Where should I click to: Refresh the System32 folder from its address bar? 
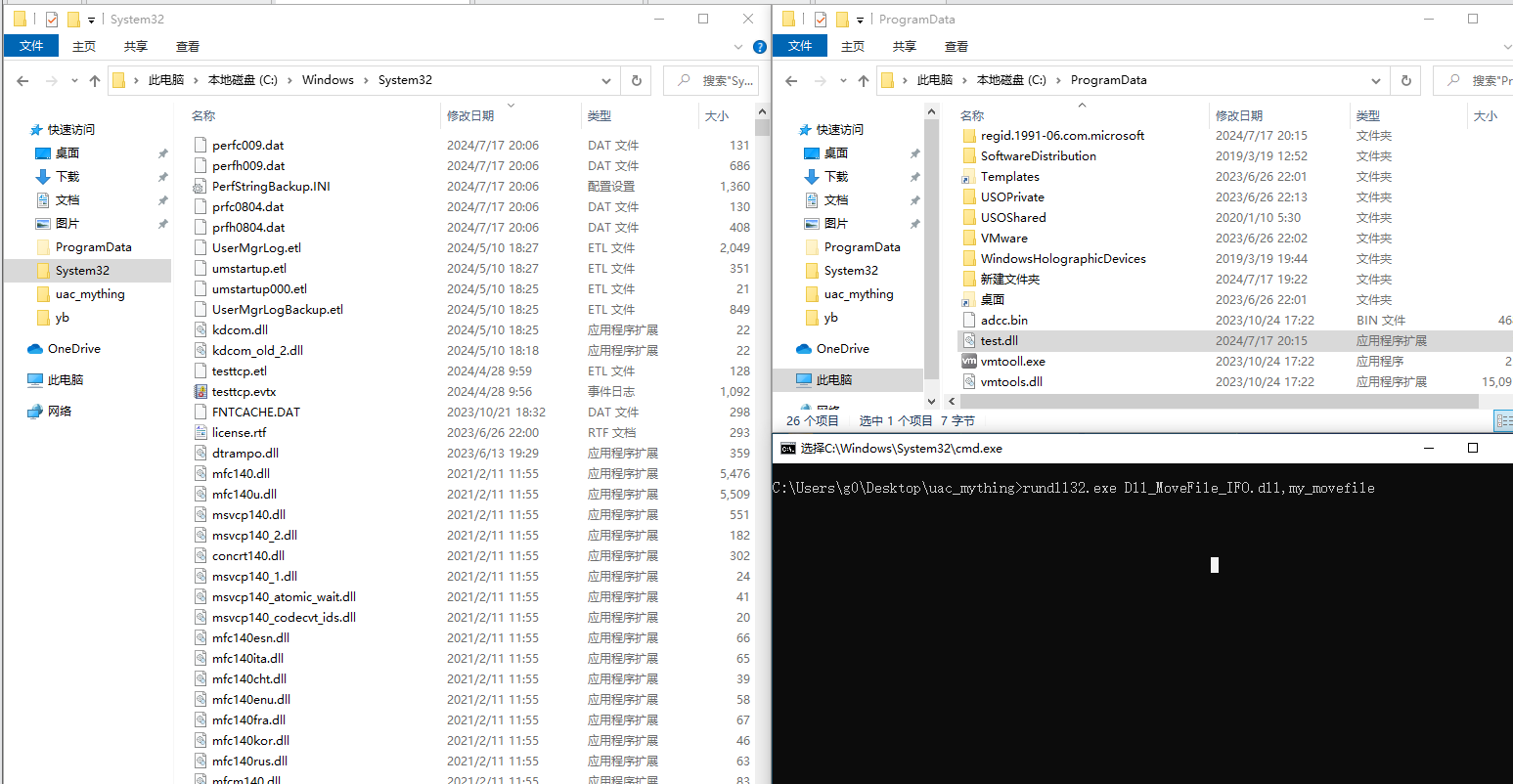click(x=637, y=81)
